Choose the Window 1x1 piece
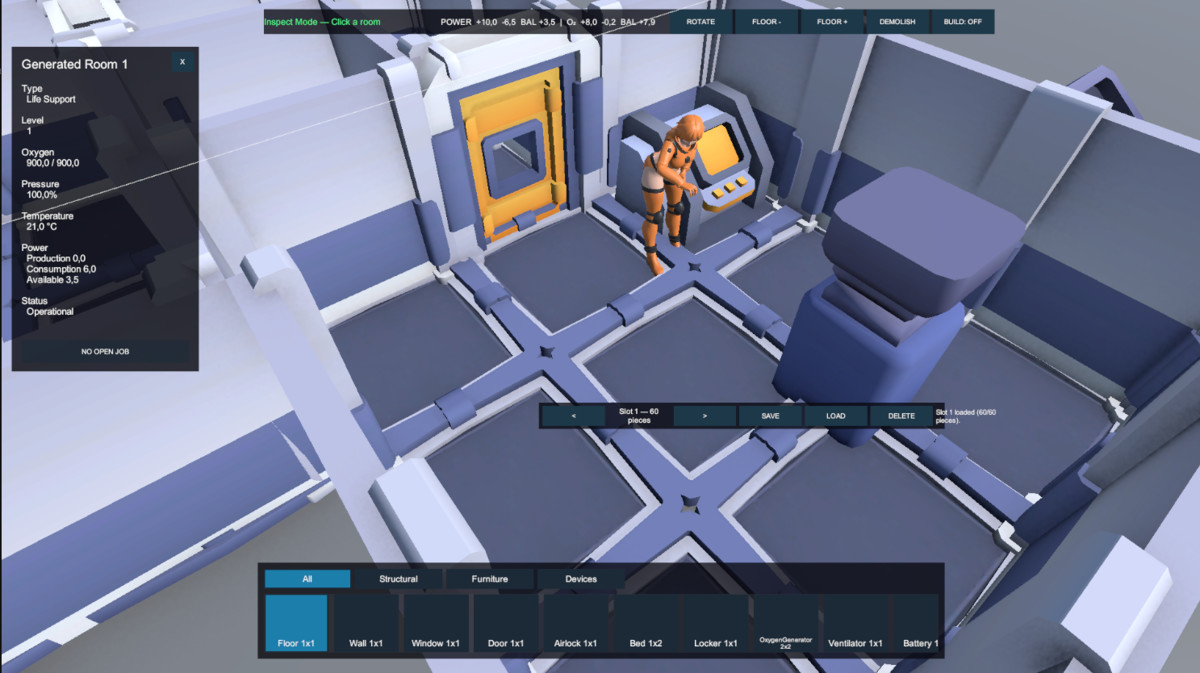Screen dimensions: 1200x673 [435, 623]
